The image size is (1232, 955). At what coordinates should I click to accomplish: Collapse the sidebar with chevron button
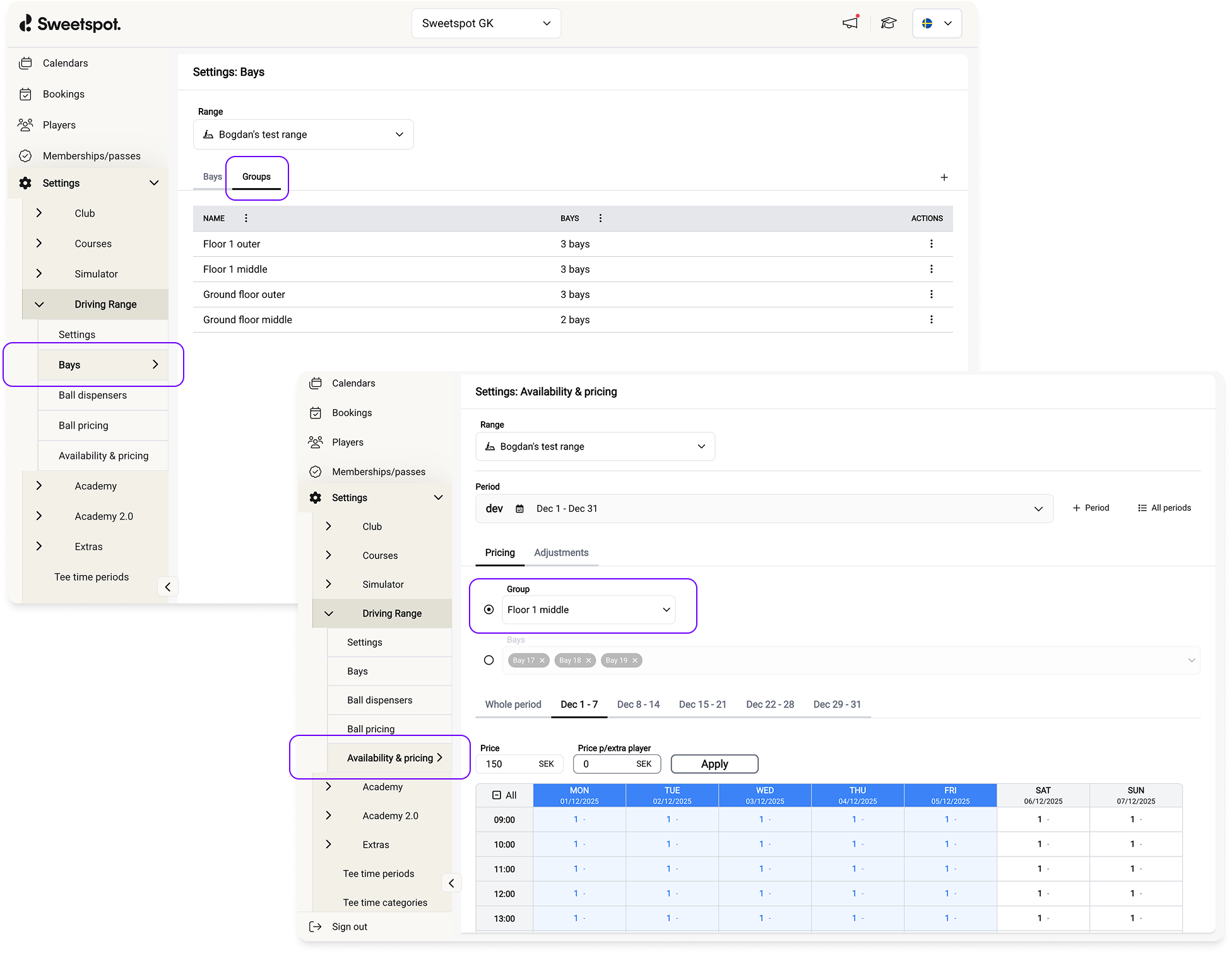[x=451, y=883]
